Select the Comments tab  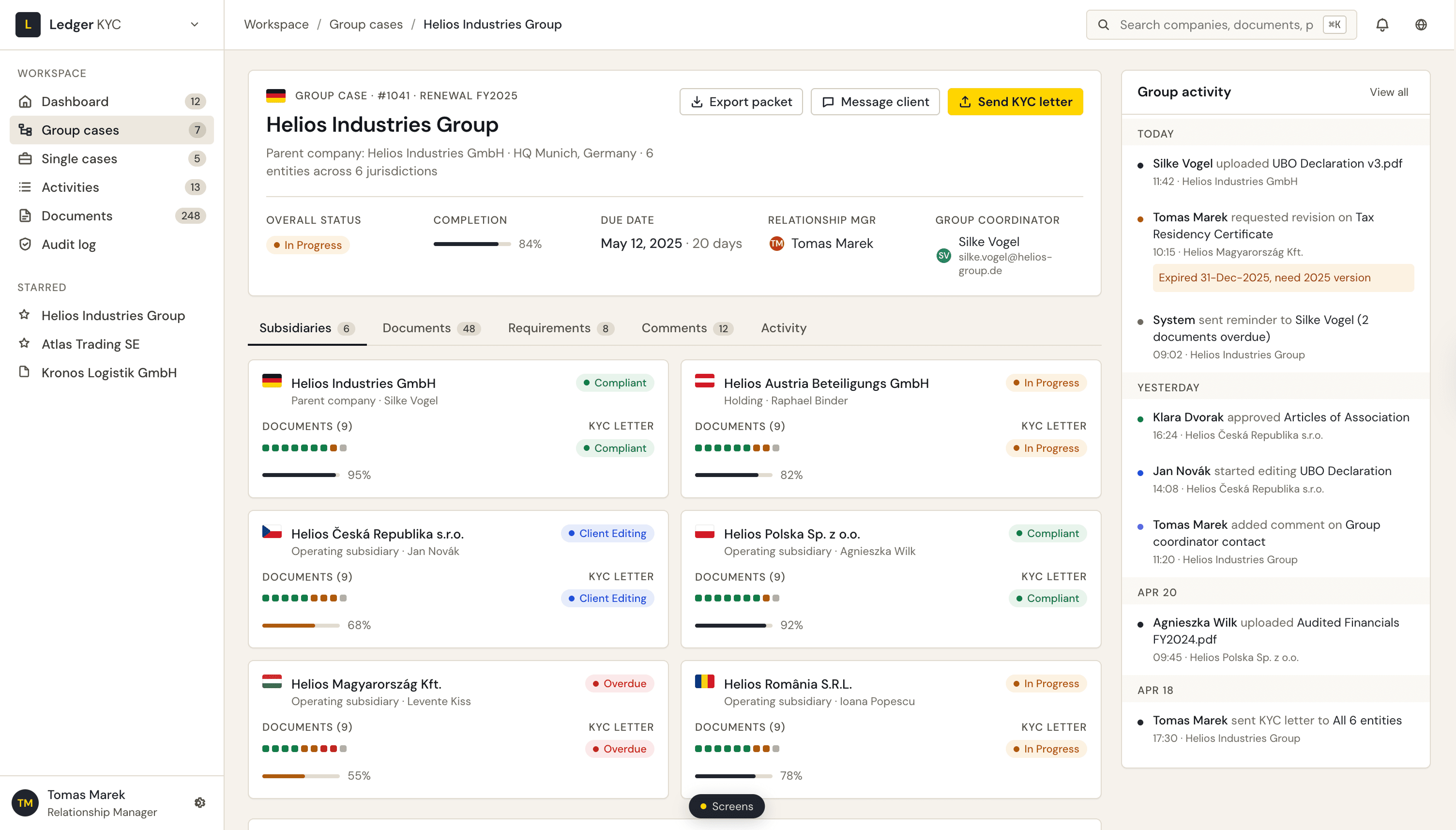686,328
